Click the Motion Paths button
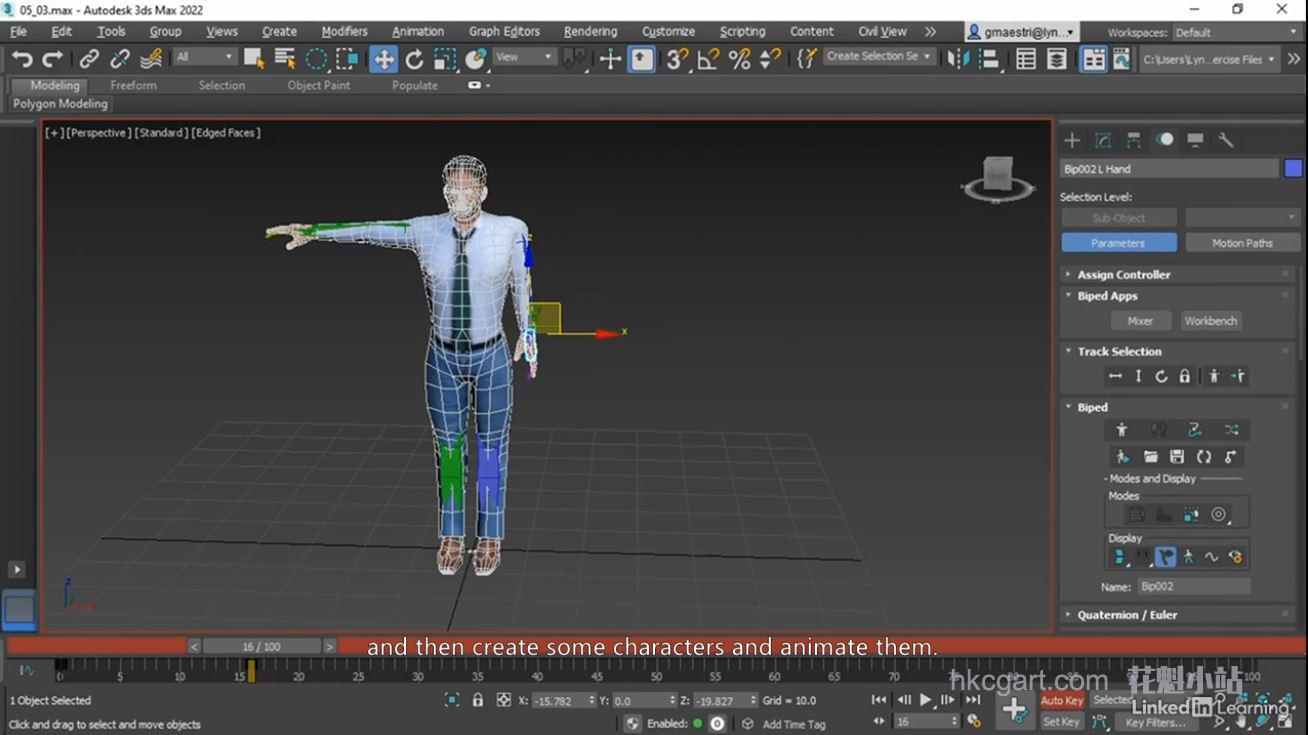 [x=1242, y=243]
